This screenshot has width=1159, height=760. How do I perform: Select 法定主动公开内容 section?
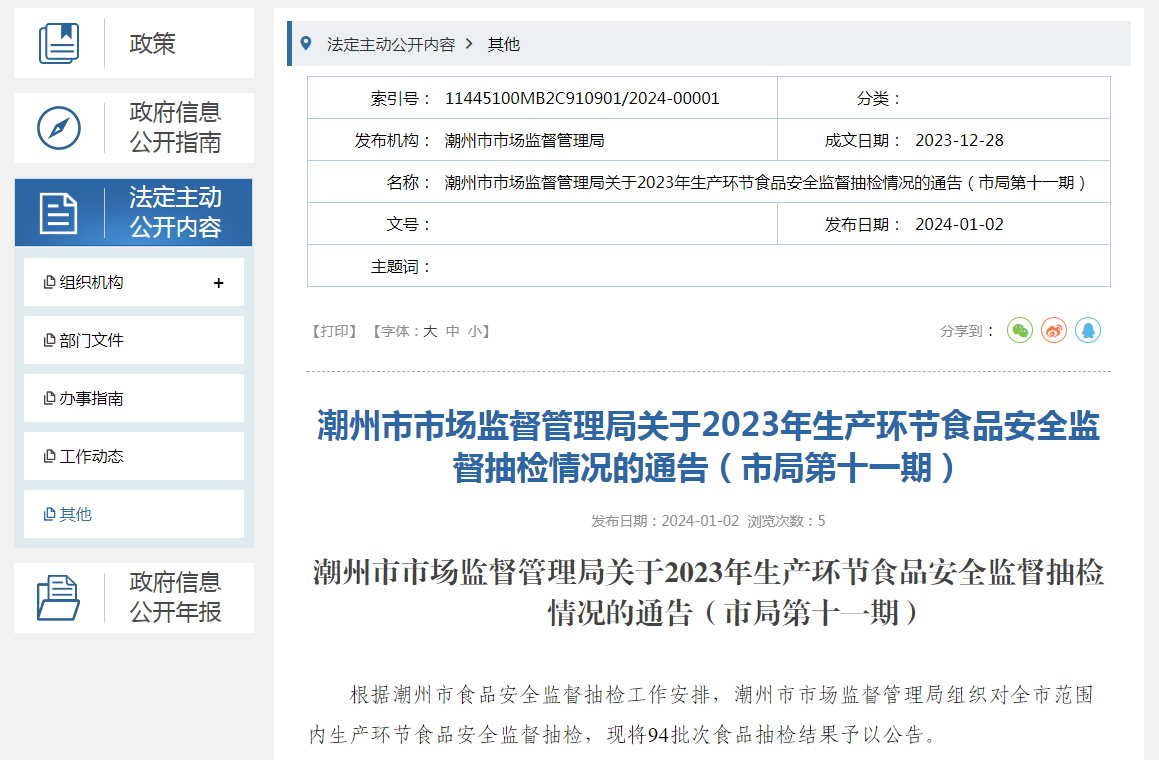tap(134, 212)
